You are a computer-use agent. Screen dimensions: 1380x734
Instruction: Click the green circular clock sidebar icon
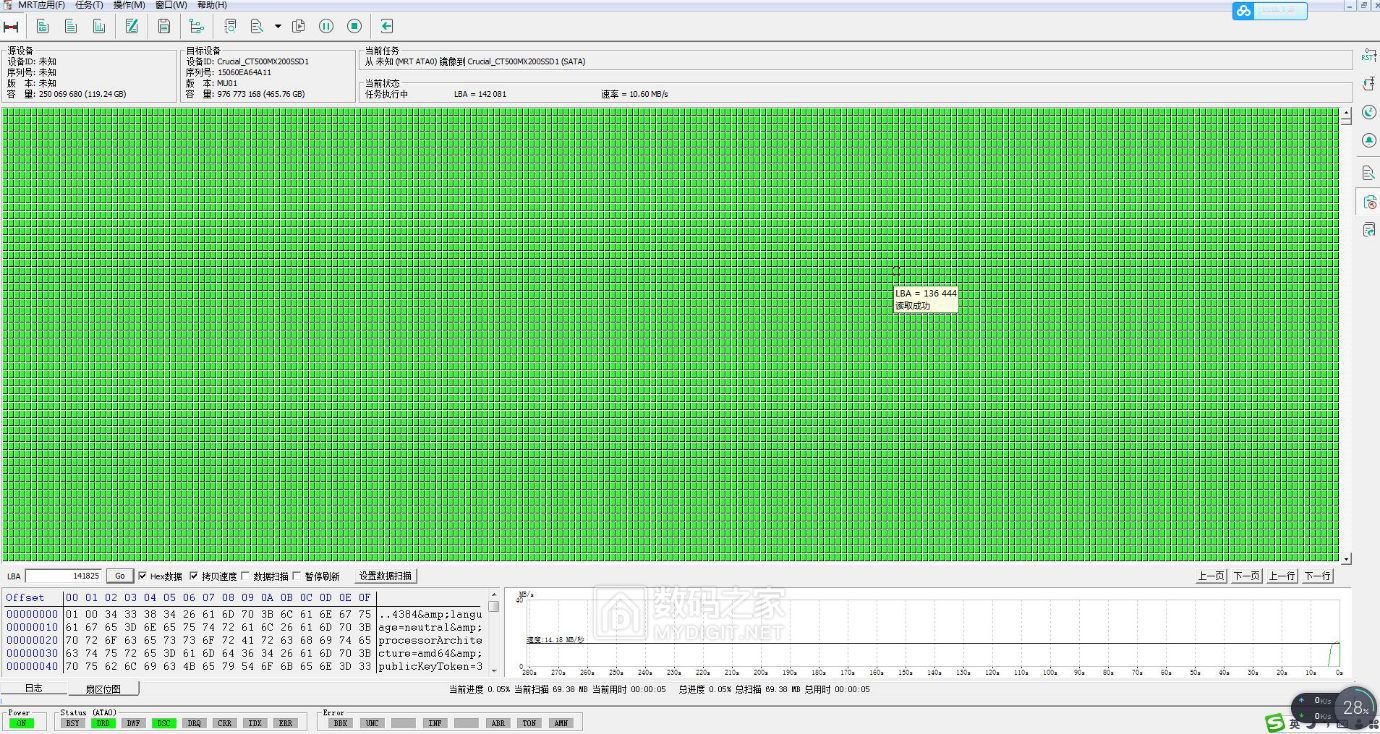coord(1369,113)
